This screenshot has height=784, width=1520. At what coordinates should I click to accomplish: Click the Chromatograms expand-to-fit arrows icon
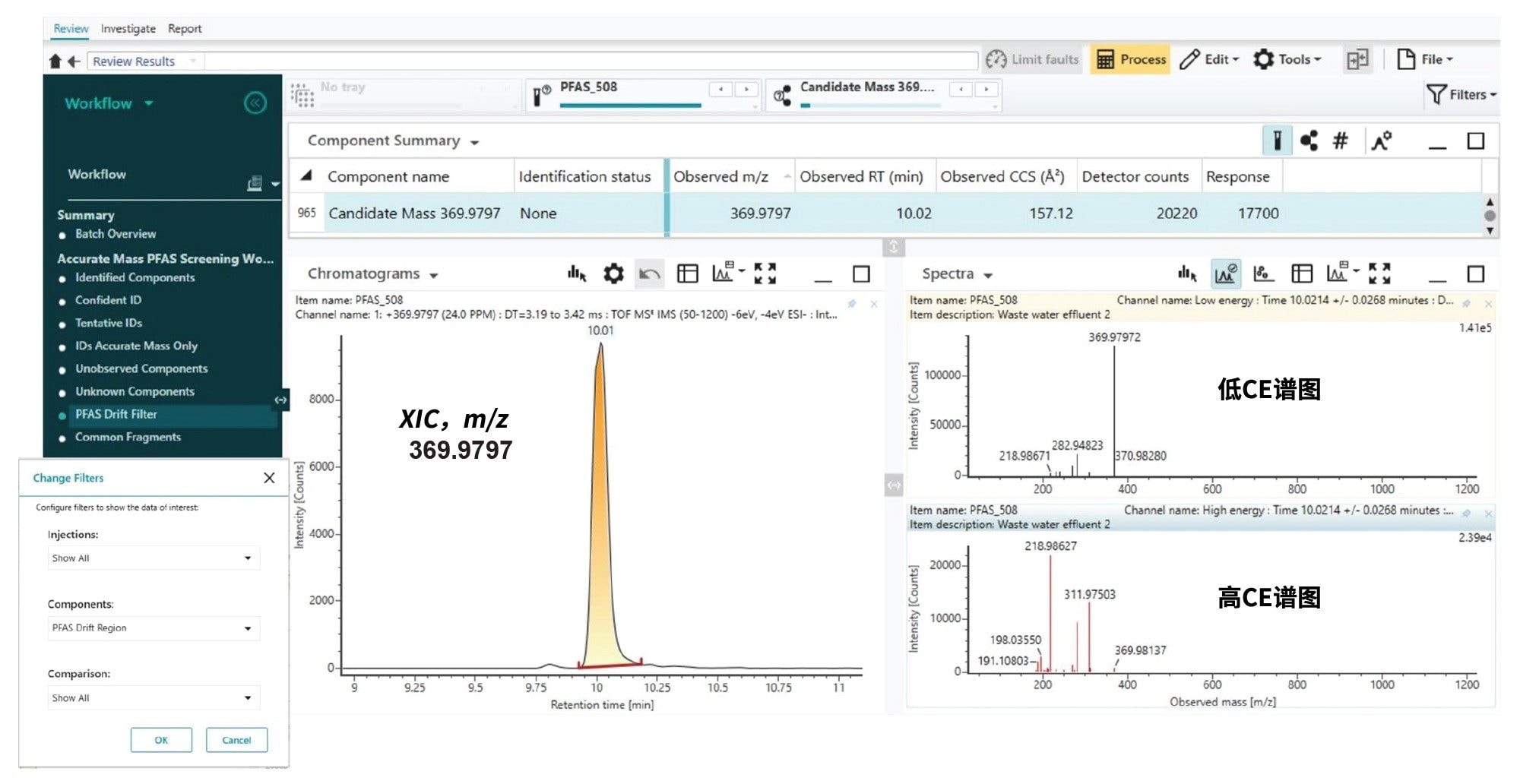click(x=765, y=273)
